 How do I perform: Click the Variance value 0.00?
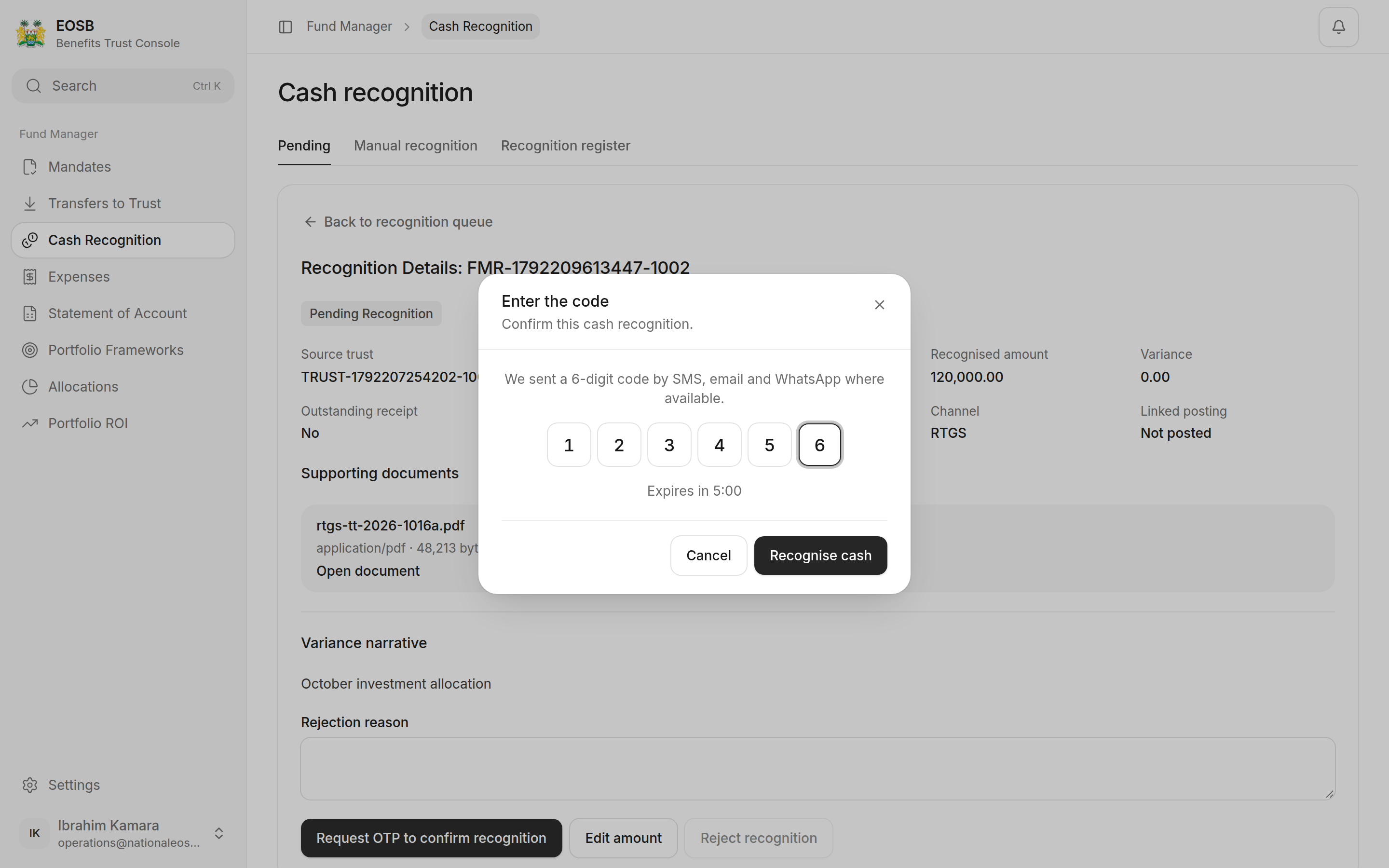point(1155,377)
